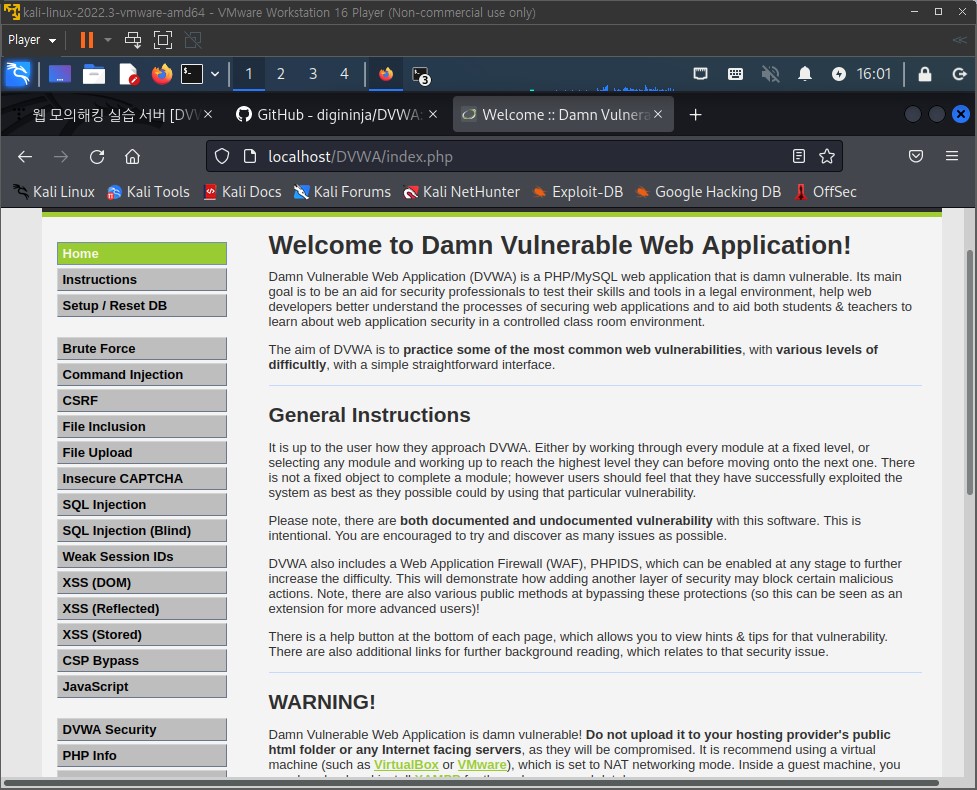977x790 pixels.
Task: Open the Kali Linux bookmark
Action: (54, 192)
